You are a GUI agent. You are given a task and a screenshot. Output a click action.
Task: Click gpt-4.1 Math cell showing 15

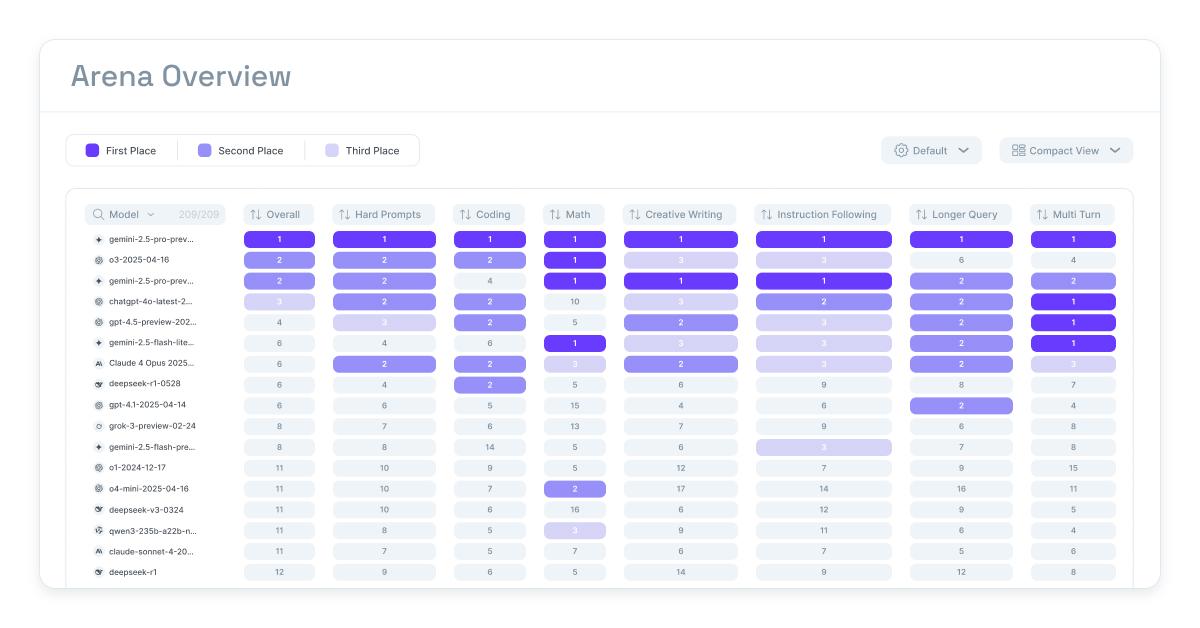pyautogui.click(x=575, y=405)
